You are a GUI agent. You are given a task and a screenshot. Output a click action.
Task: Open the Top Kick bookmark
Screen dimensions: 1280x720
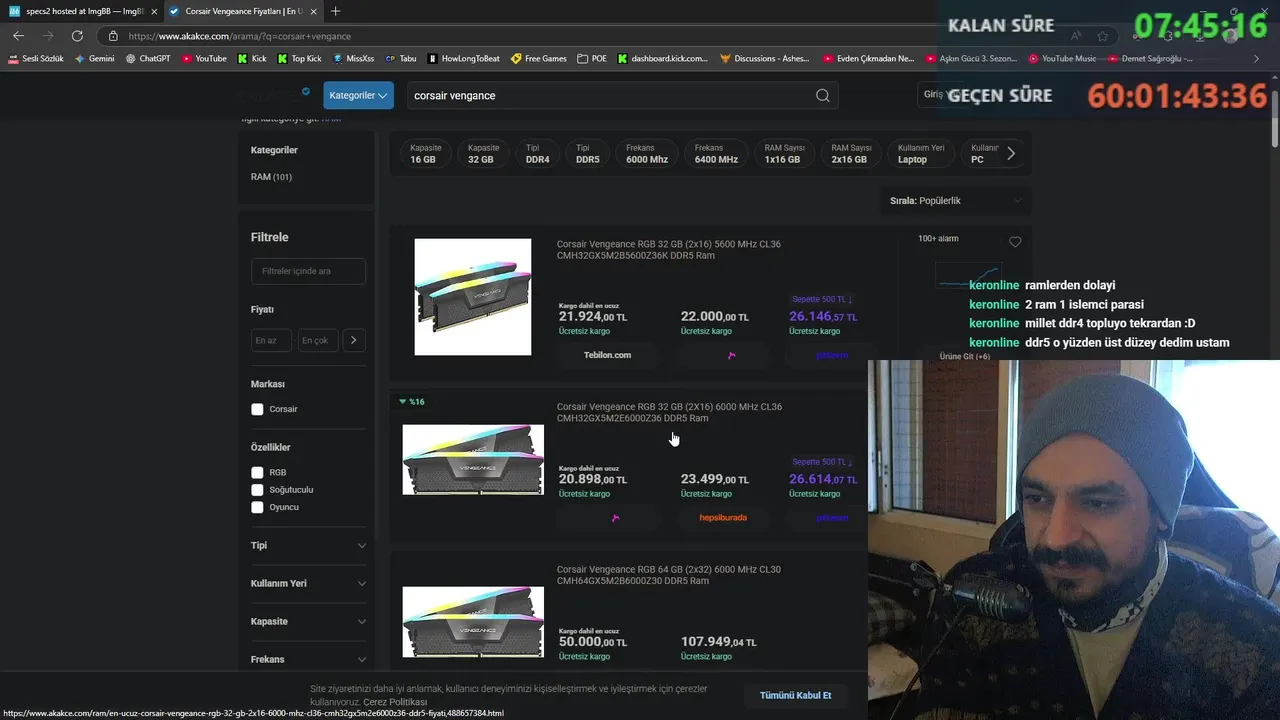pos(299,59)
